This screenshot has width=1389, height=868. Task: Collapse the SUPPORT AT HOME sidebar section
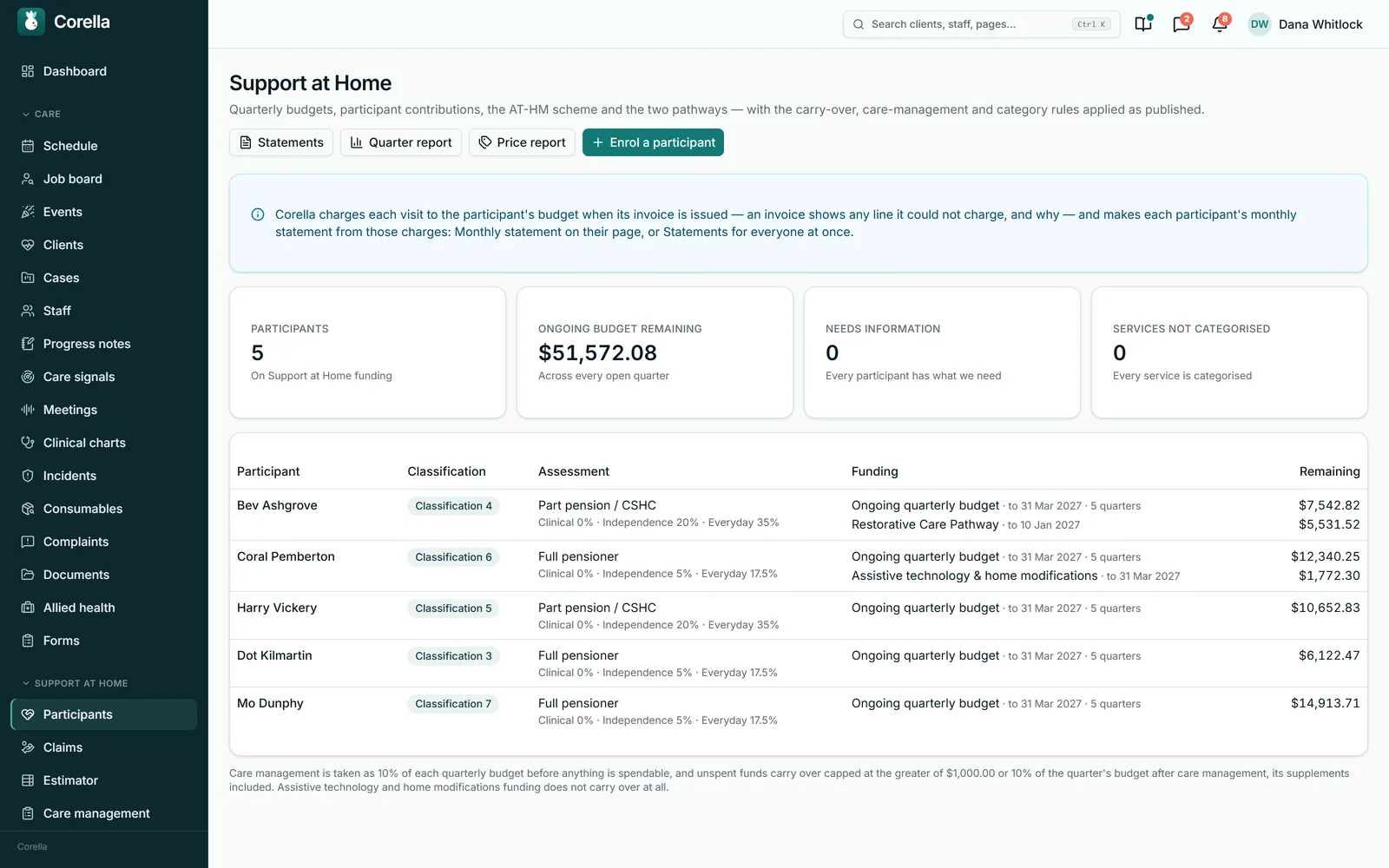pyautogui.click(x=75, y=683)
